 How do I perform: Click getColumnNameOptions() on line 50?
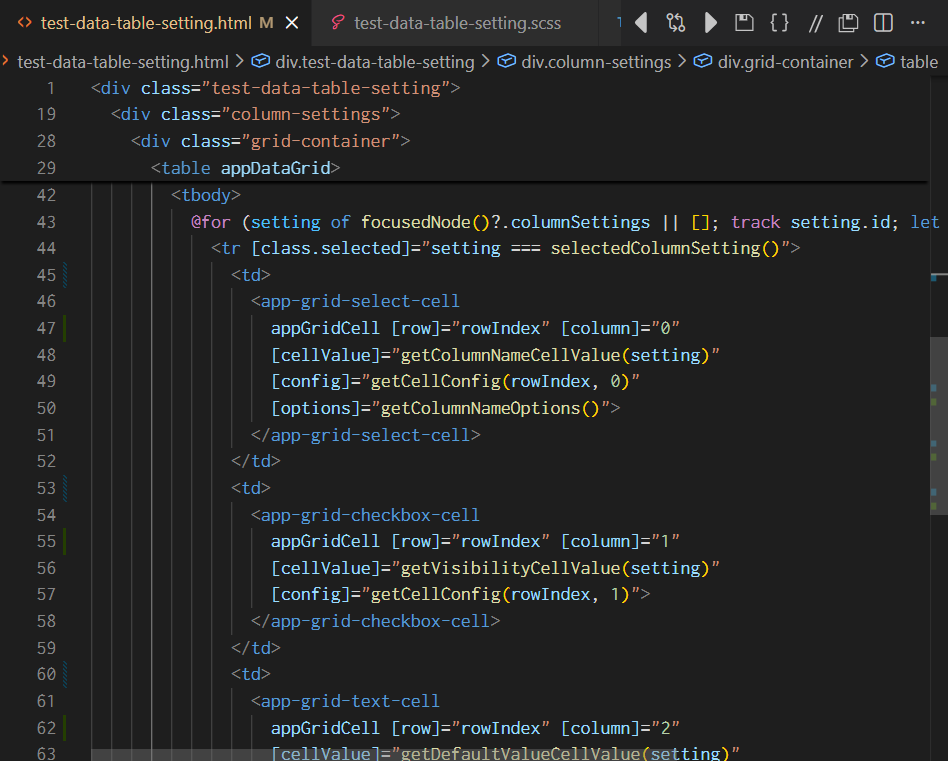(x=490, y=408)
